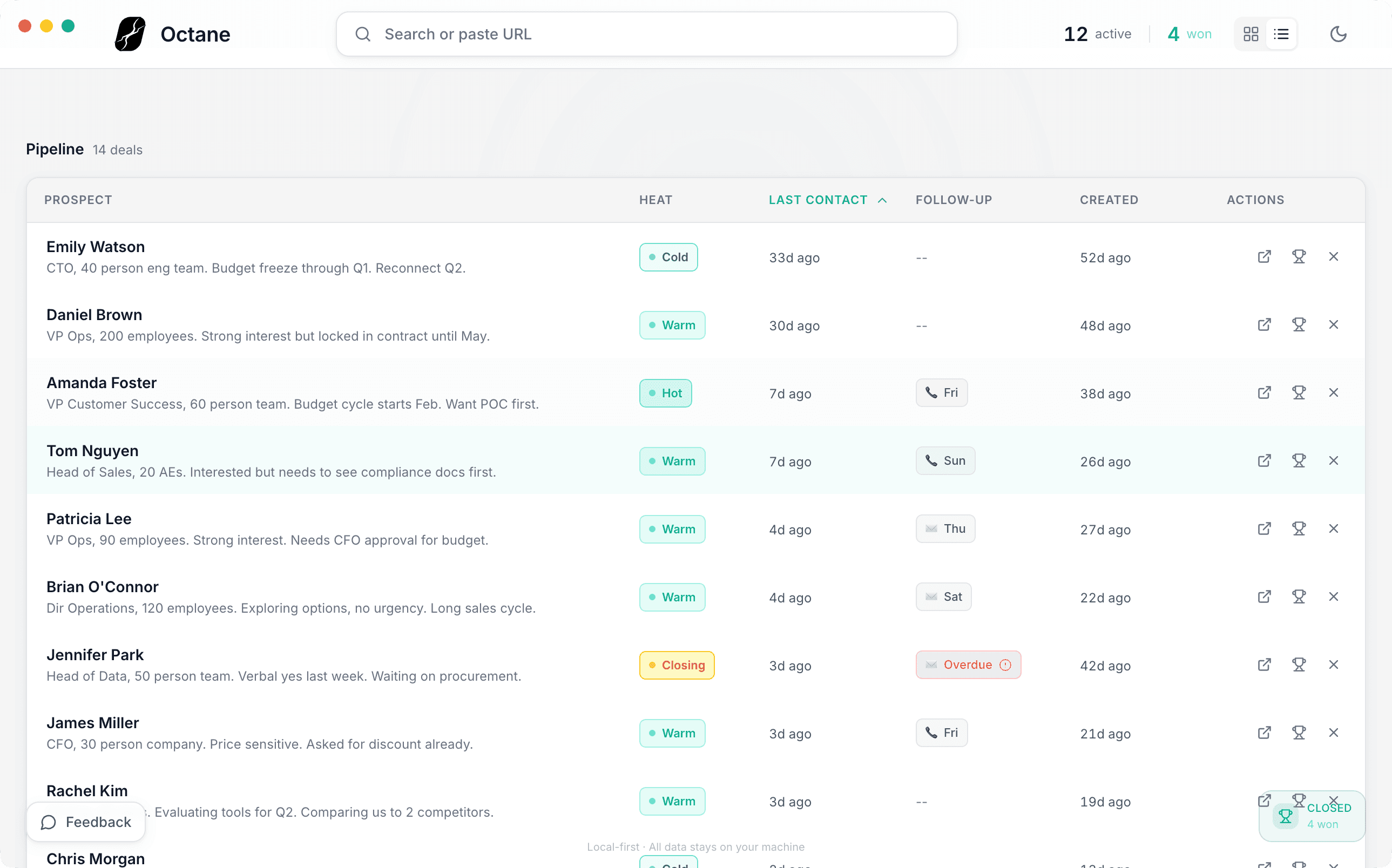Open the Feedback dialog
The height and width of the screenshot is (868, 1392).
[85, 822]
